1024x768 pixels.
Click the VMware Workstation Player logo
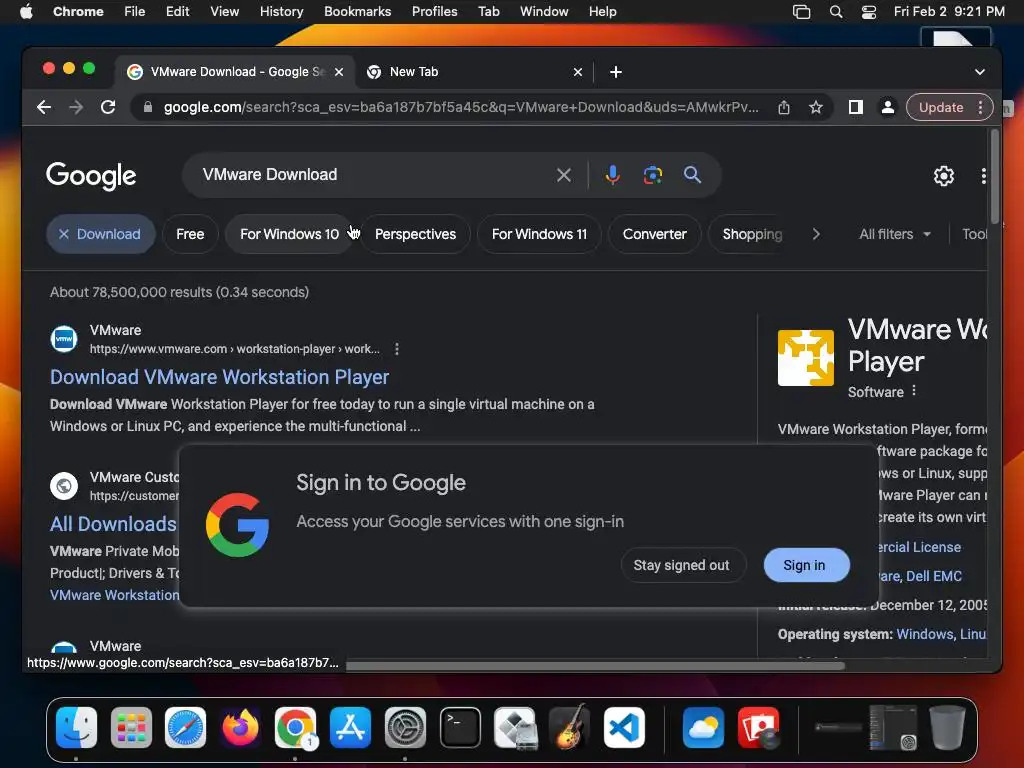[805, 358]
